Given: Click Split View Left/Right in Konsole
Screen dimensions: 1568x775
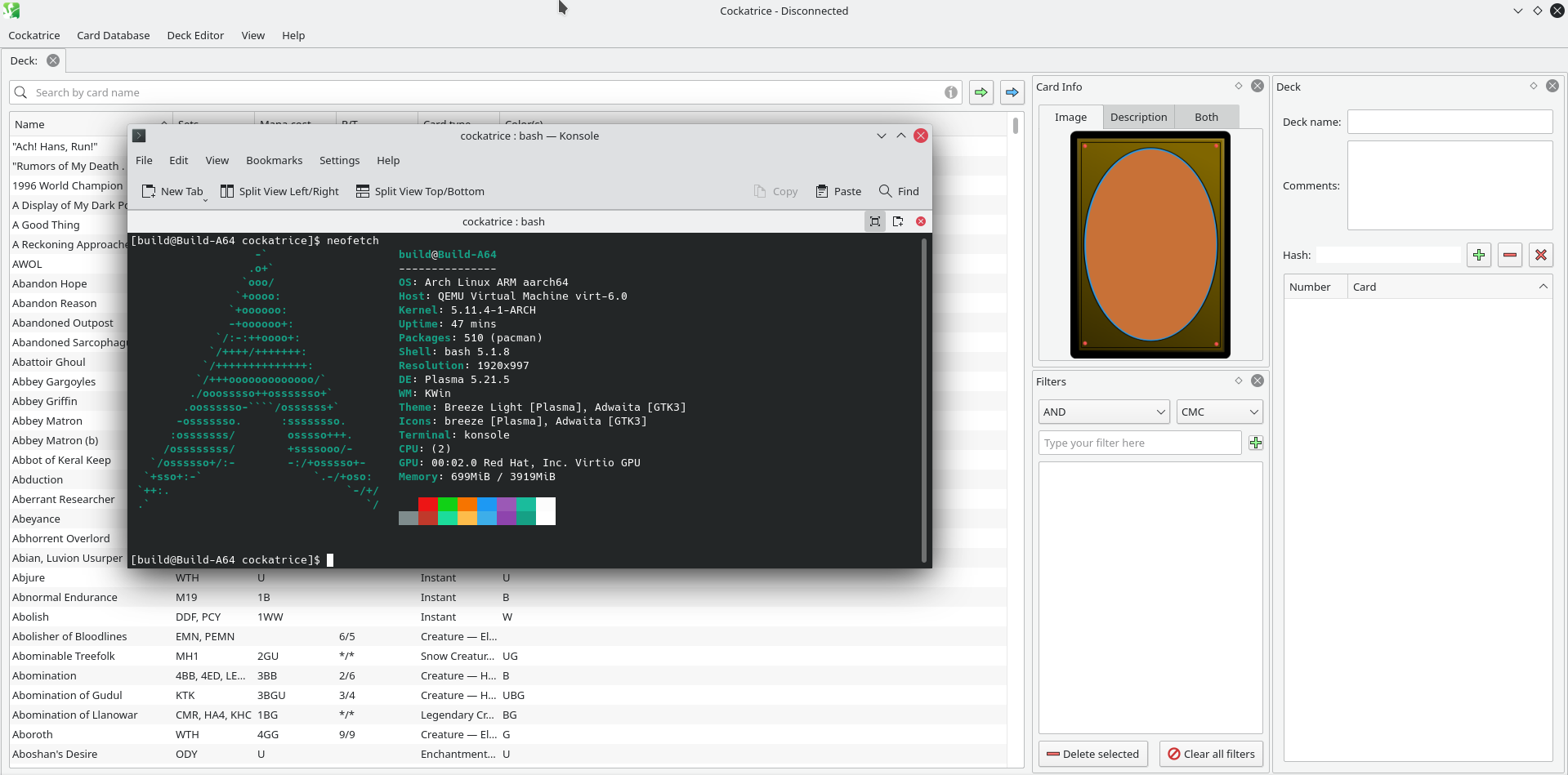Looking at the screenshot, I should pos(279,191).
